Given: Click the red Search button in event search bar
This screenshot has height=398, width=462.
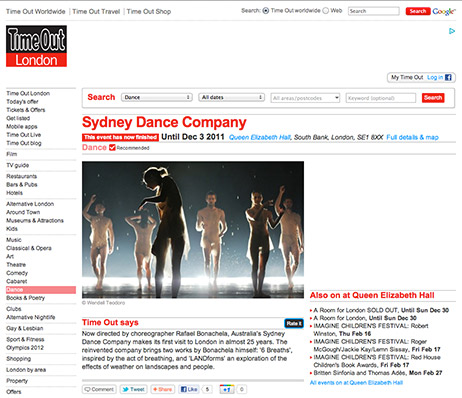Looking at the screenshot, I should click(x=433, y=98).
